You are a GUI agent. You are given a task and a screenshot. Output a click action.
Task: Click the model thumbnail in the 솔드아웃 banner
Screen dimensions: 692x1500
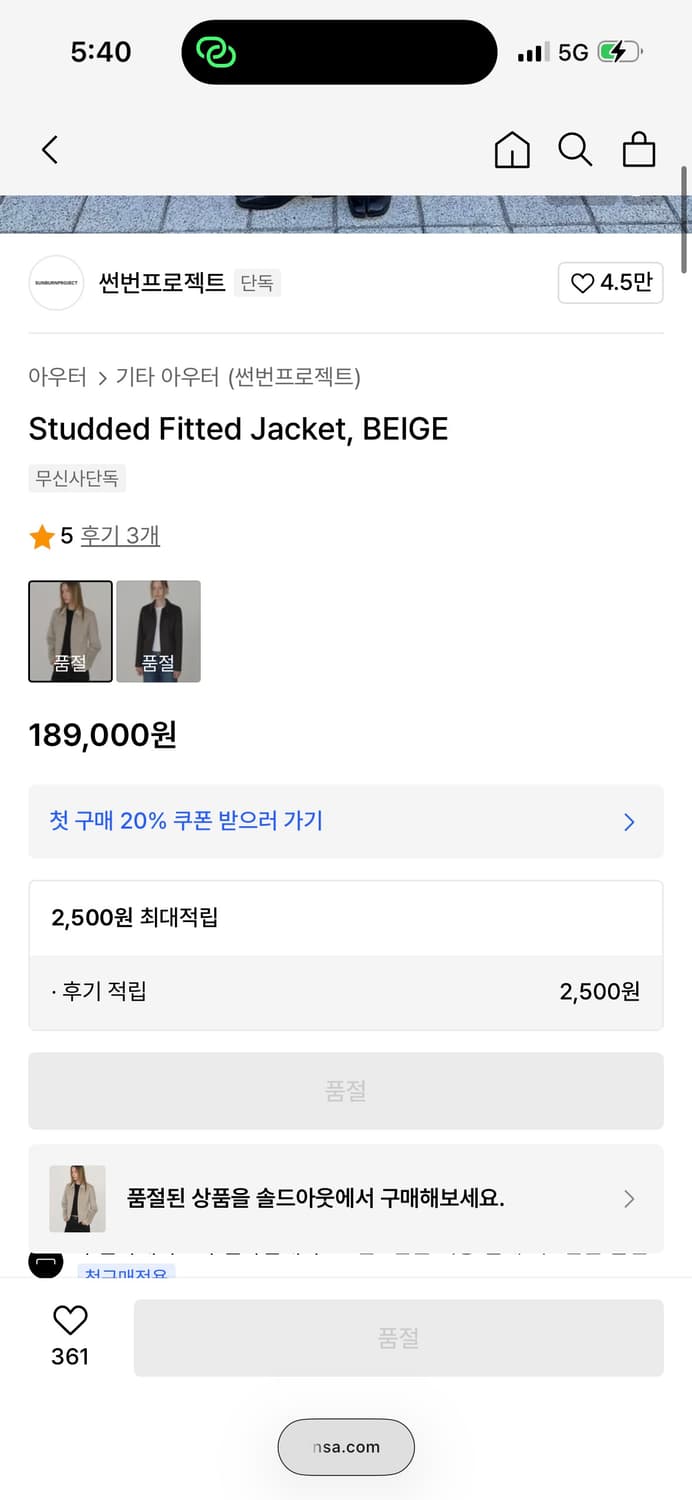77,1198
